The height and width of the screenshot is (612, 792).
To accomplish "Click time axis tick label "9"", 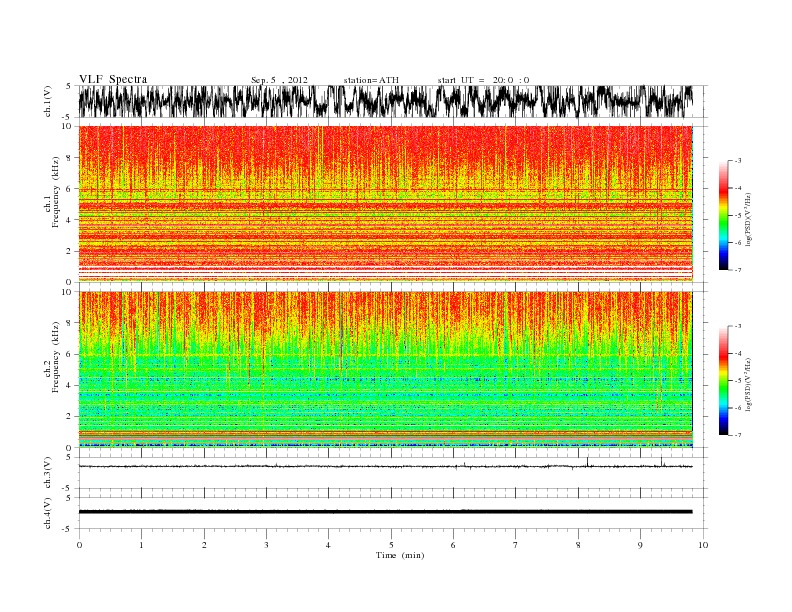I will pos(640,545).
